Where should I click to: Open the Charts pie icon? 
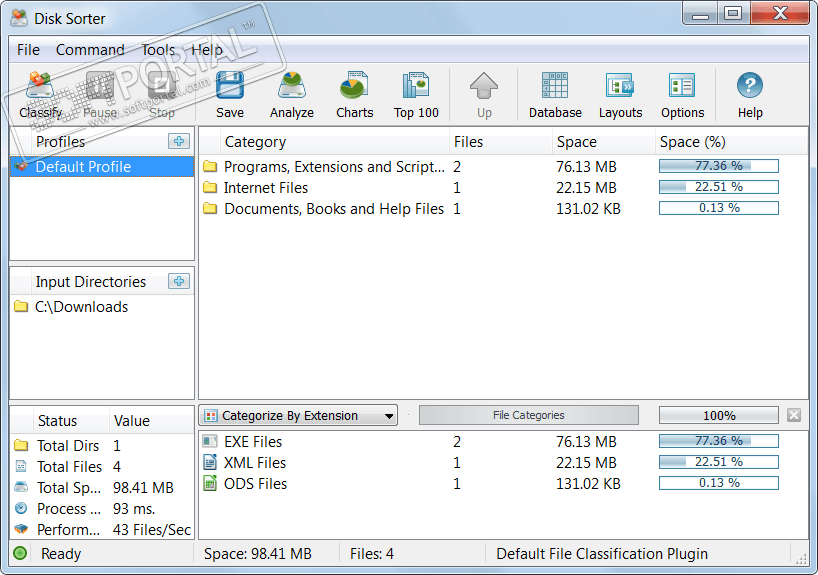click(x=354, y=86)
